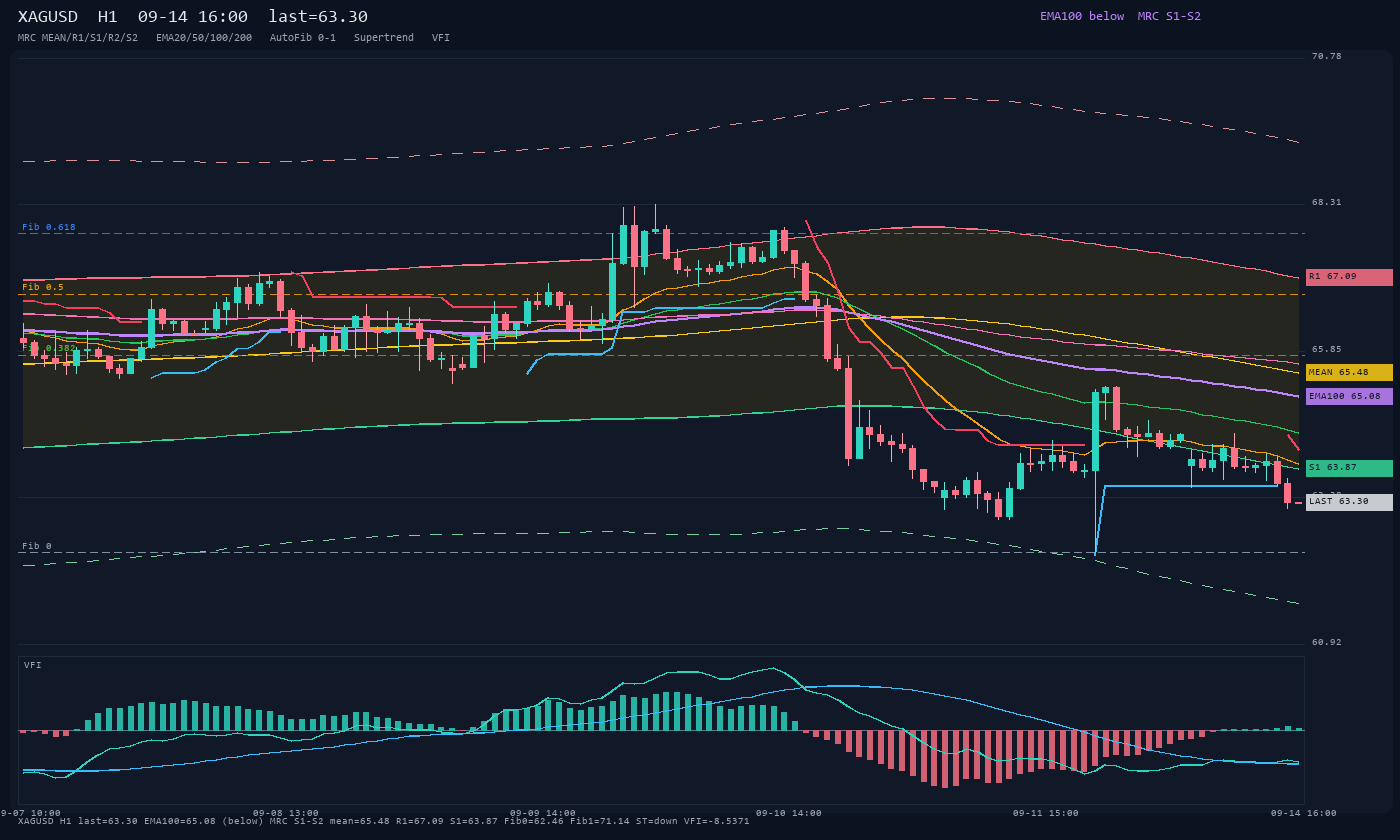Click the "Fib 0" level label
This screenshot has height=840, width=1400.
pos(37,546)
